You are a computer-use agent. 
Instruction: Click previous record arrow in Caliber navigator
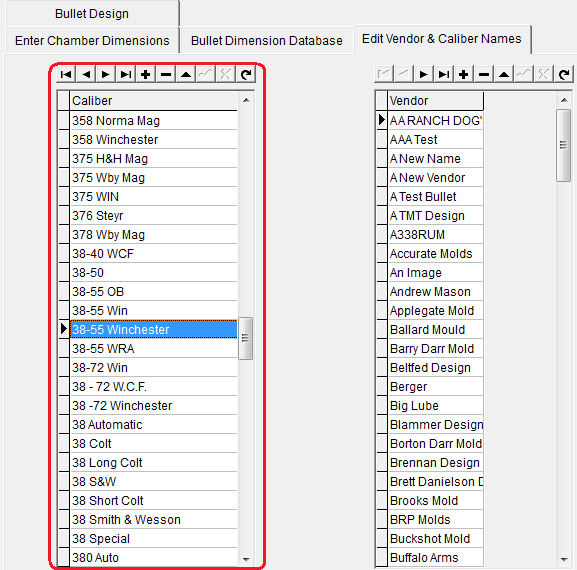coord(86,74)
